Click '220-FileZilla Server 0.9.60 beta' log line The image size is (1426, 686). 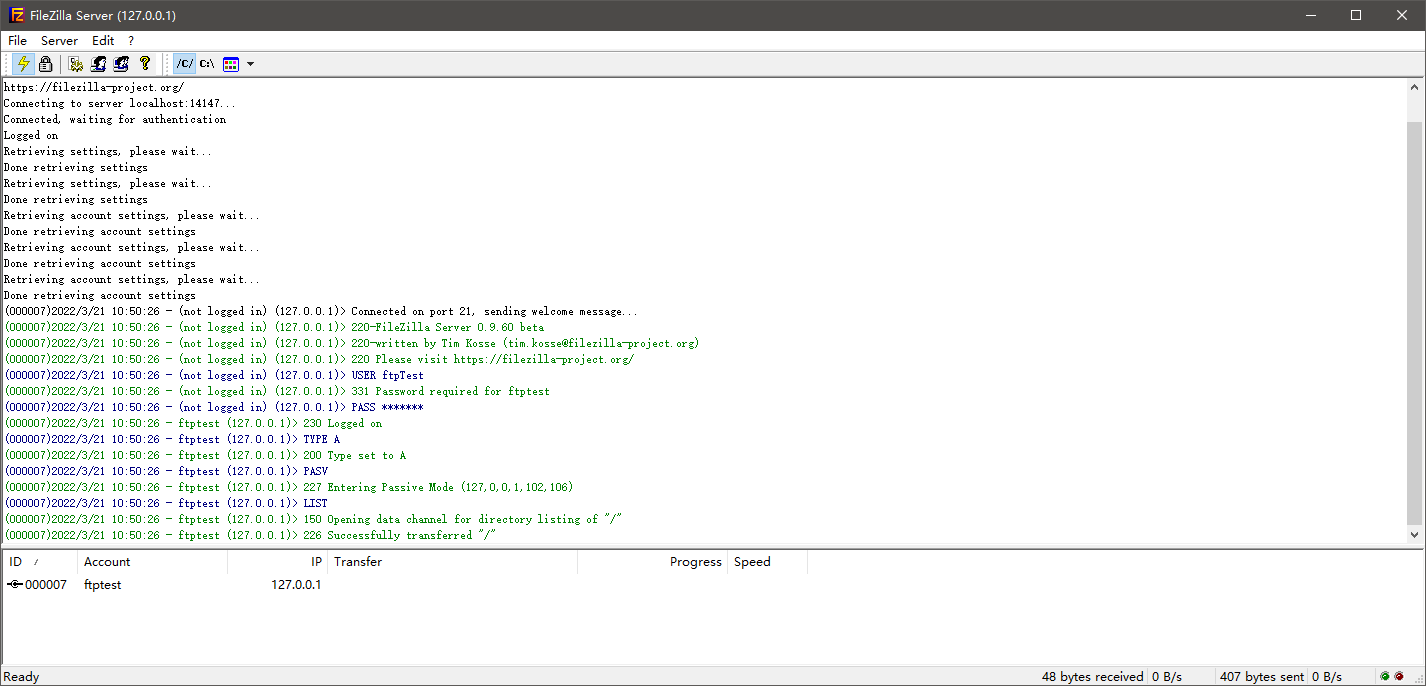[x=274, y=327]
